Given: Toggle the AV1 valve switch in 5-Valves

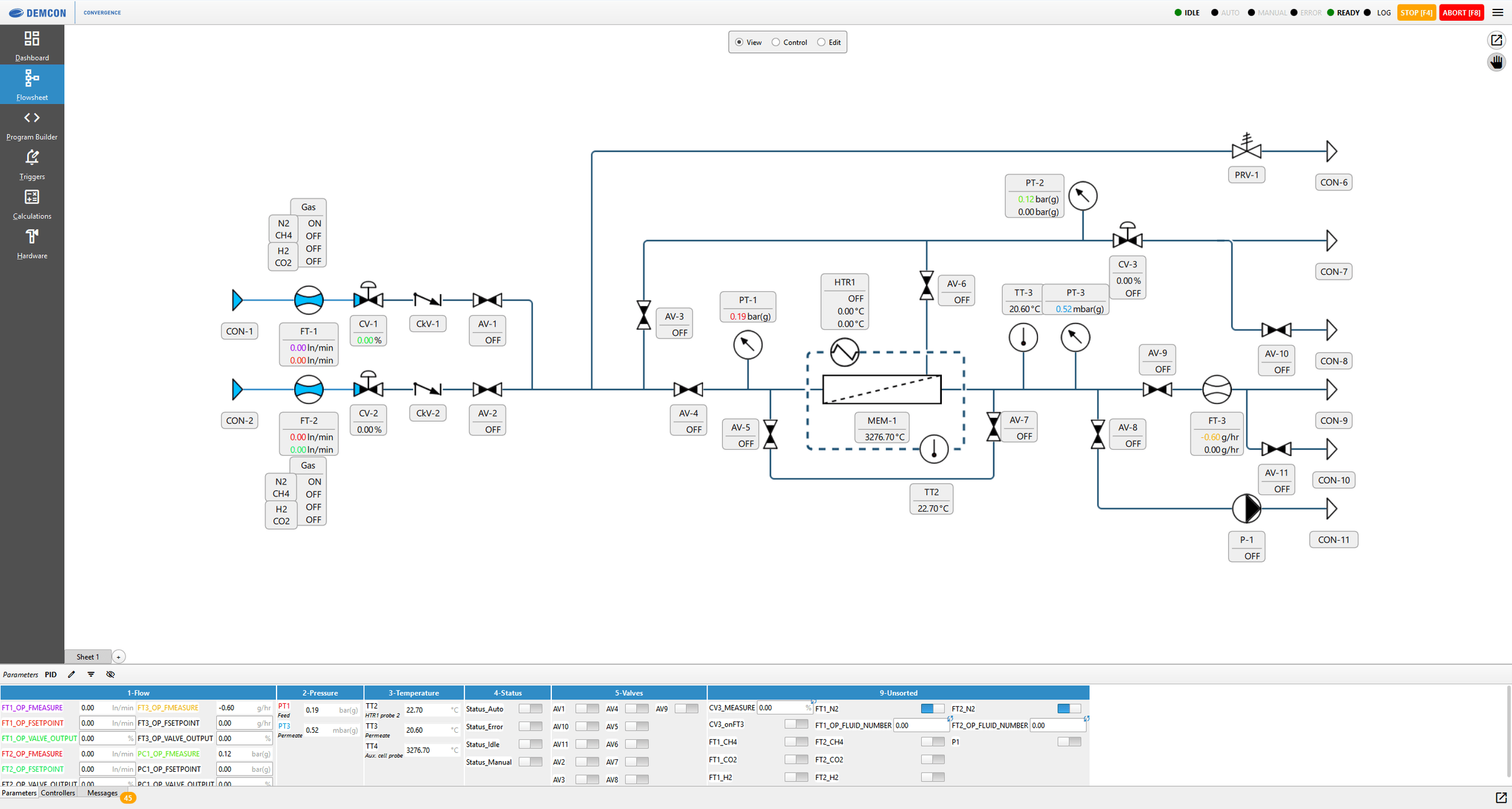Looking at the screenshot, I should click(587, 708).
